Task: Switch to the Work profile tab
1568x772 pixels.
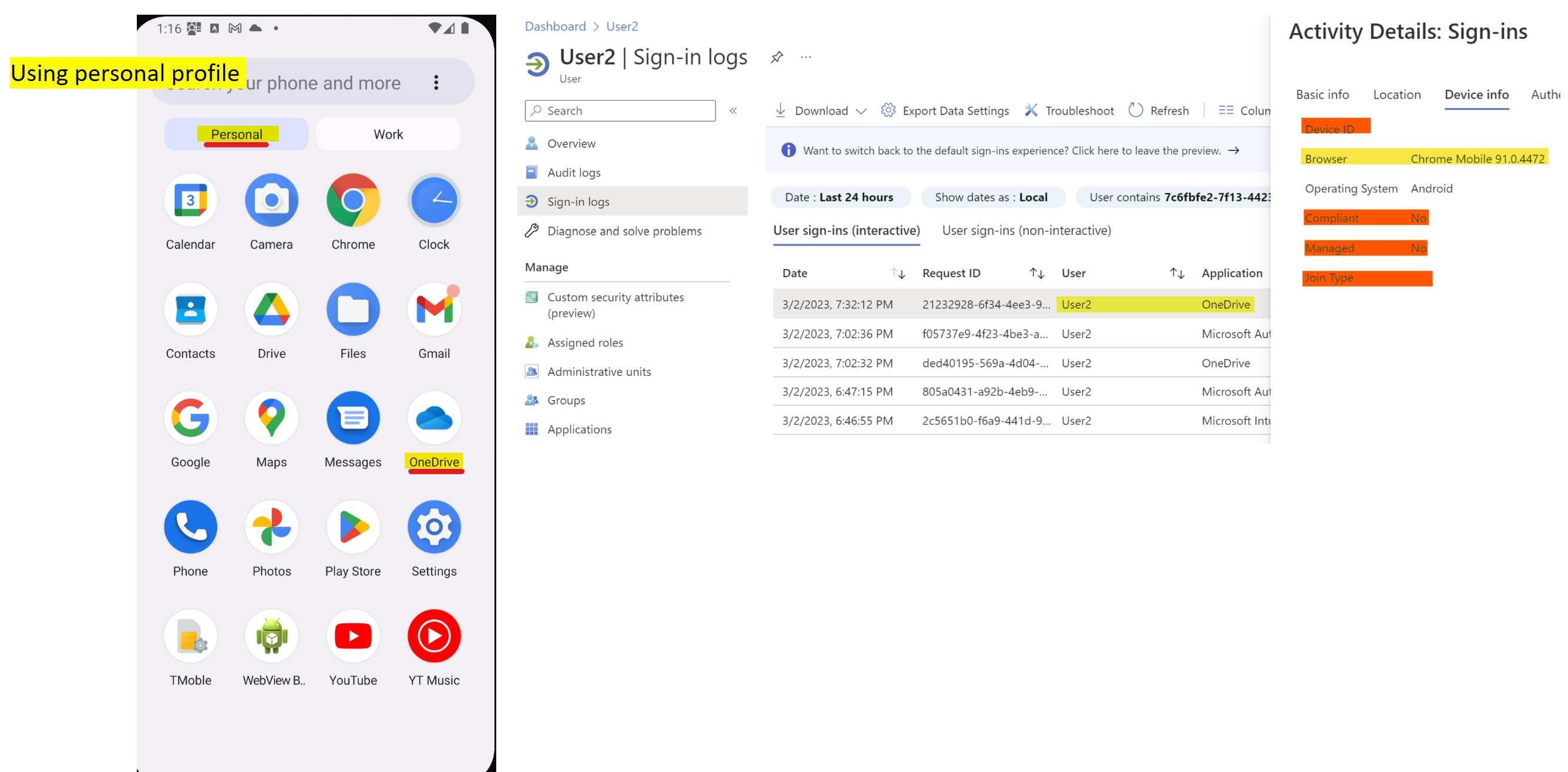Action: pyautogui.click(x=388, y=134)
